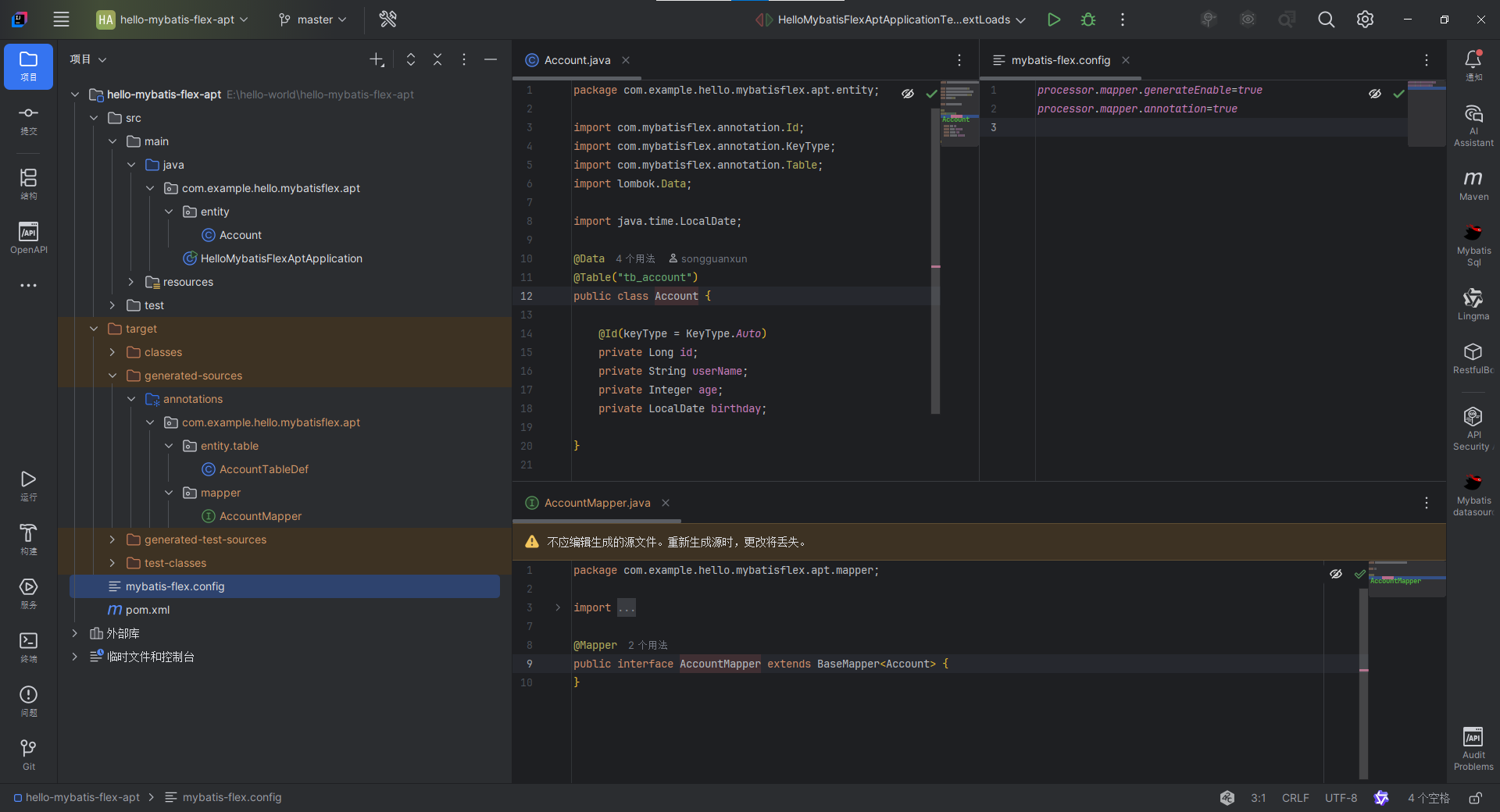This screenshot has height=812, width=1500.
Task: Start the debugger
Action: pyautogui.click(x=1088, y=20)
